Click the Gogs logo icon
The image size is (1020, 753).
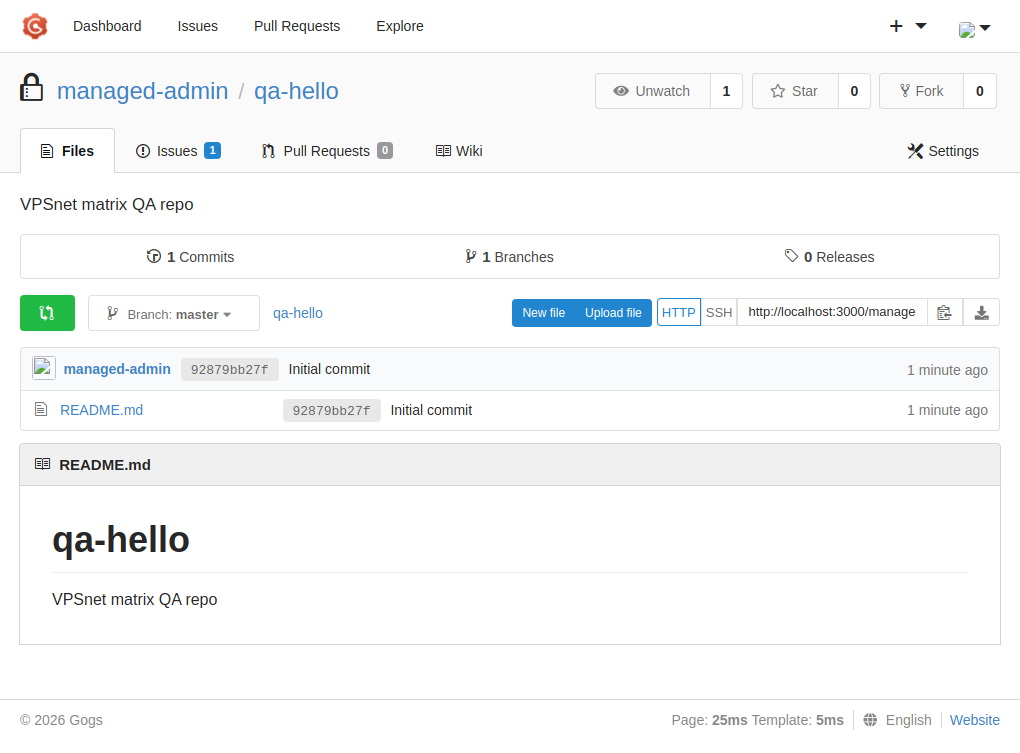point(35,26)
